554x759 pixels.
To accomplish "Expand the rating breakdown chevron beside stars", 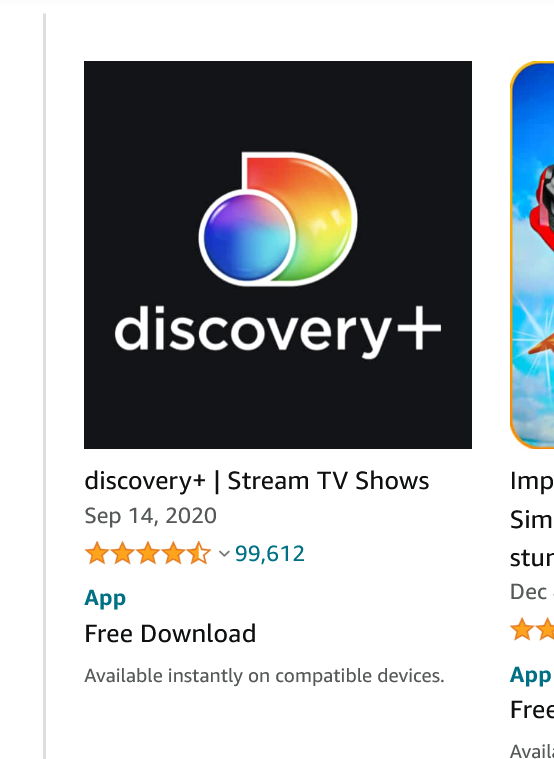I will [x=224, y=554].
